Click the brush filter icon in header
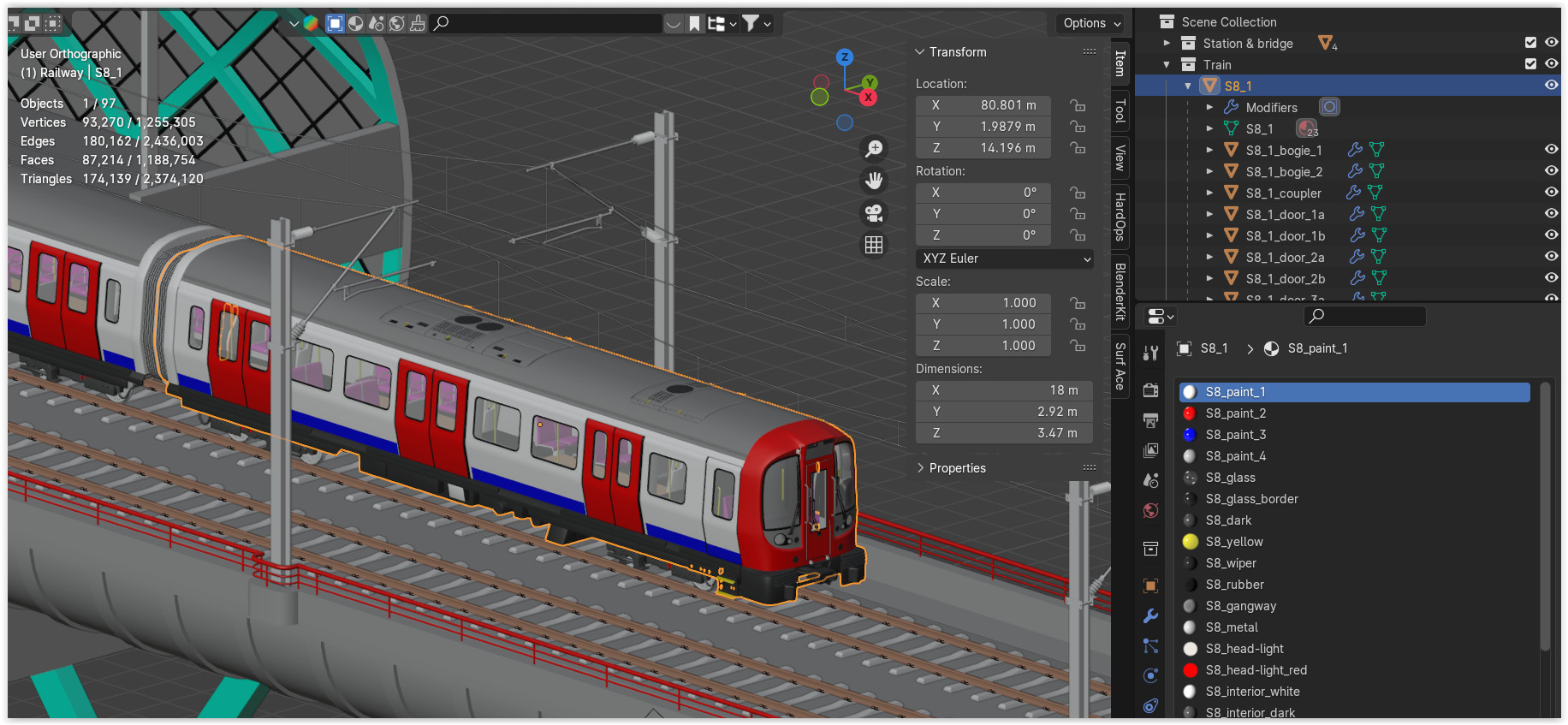 point(417,23)
